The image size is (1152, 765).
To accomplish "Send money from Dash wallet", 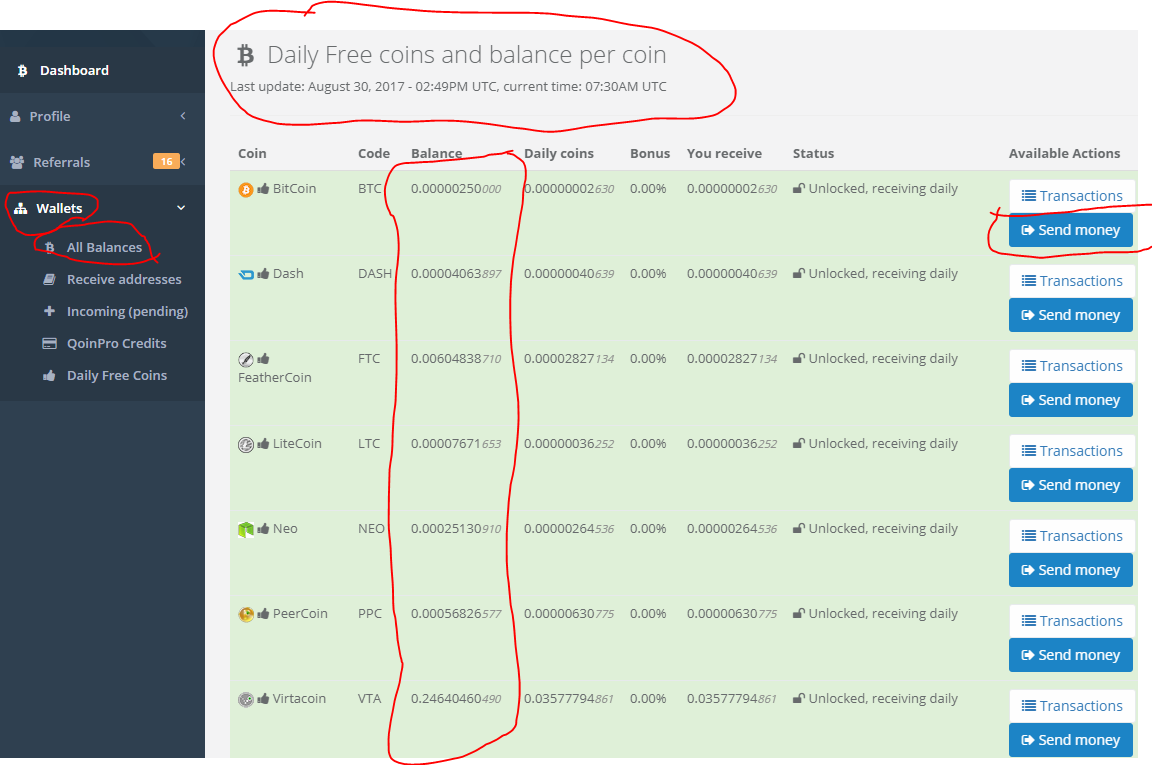I will (1070, 315).
